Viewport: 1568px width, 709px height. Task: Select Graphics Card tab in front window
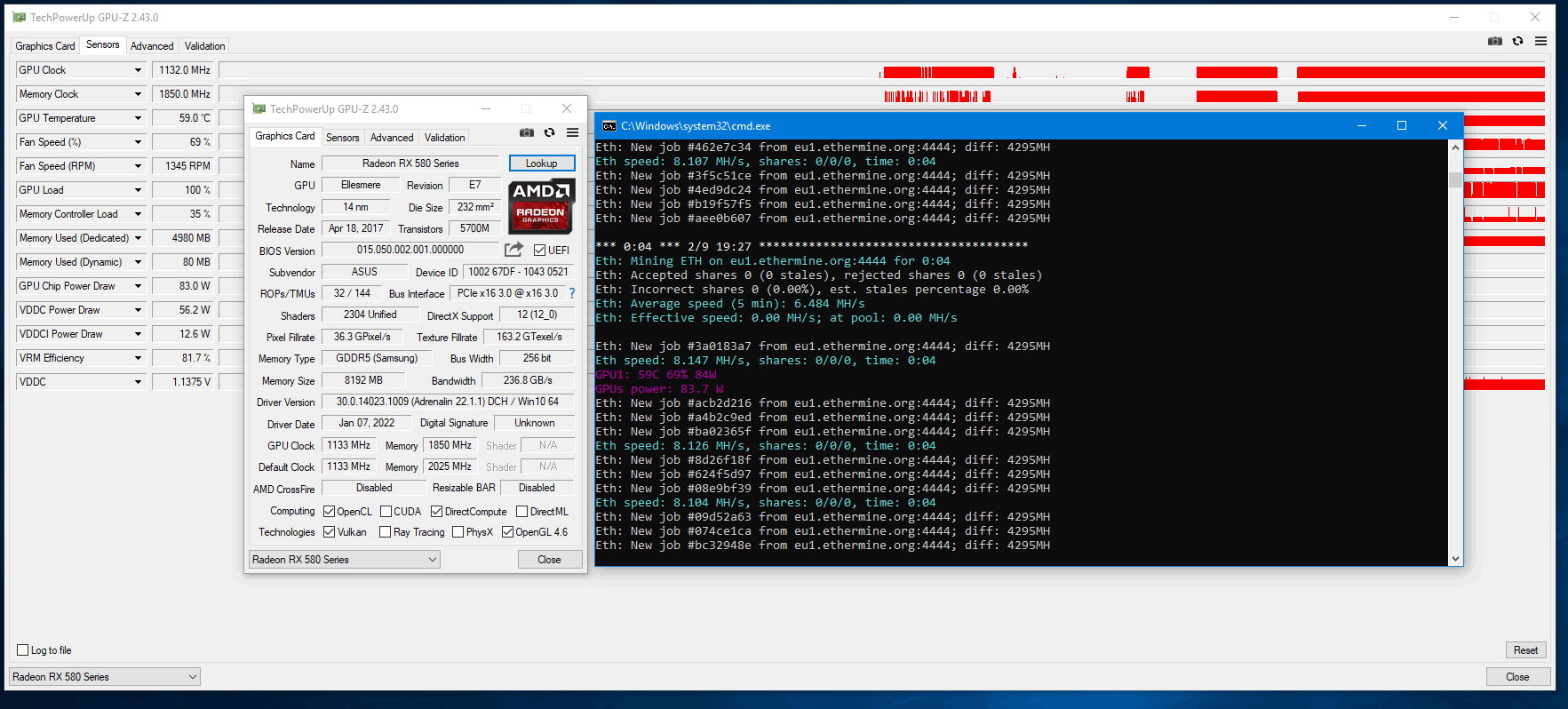click(x=285, y=136)
